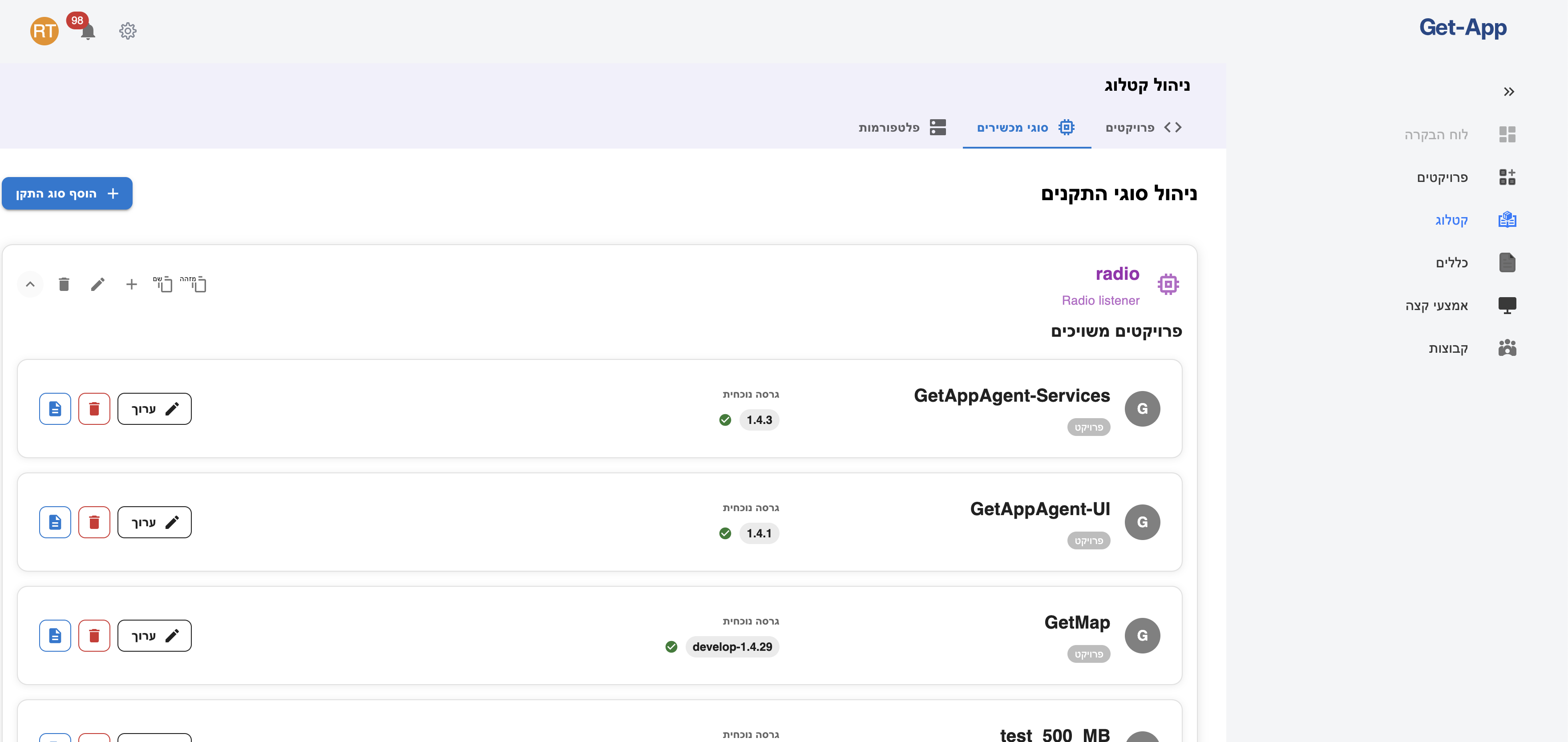Edit the radio device type with pencil icon

(x=97, y=284)
